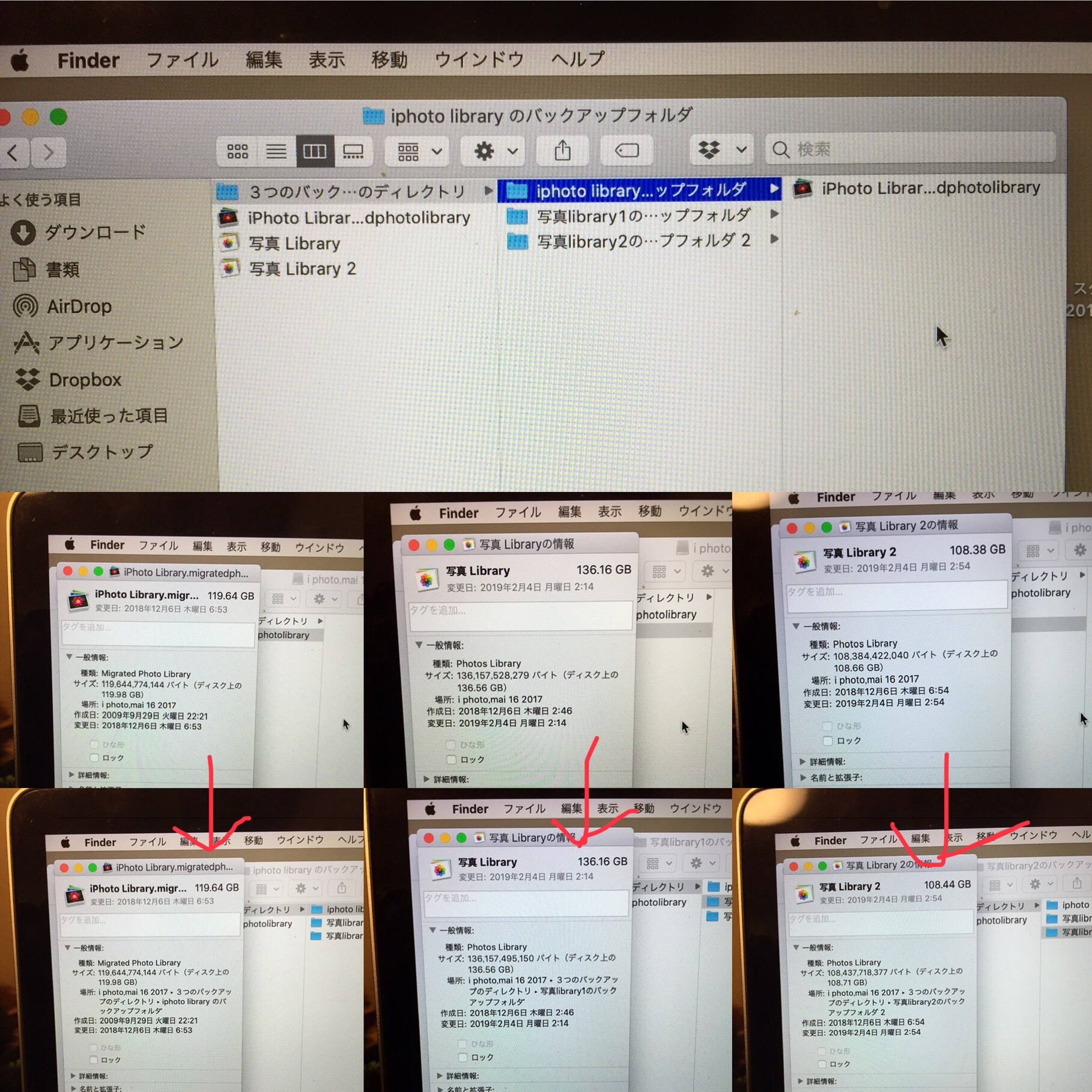The width and height of the screenshot is (1092, 1092).
Task: Go back with the left chevron button
Action: [13, 153]
